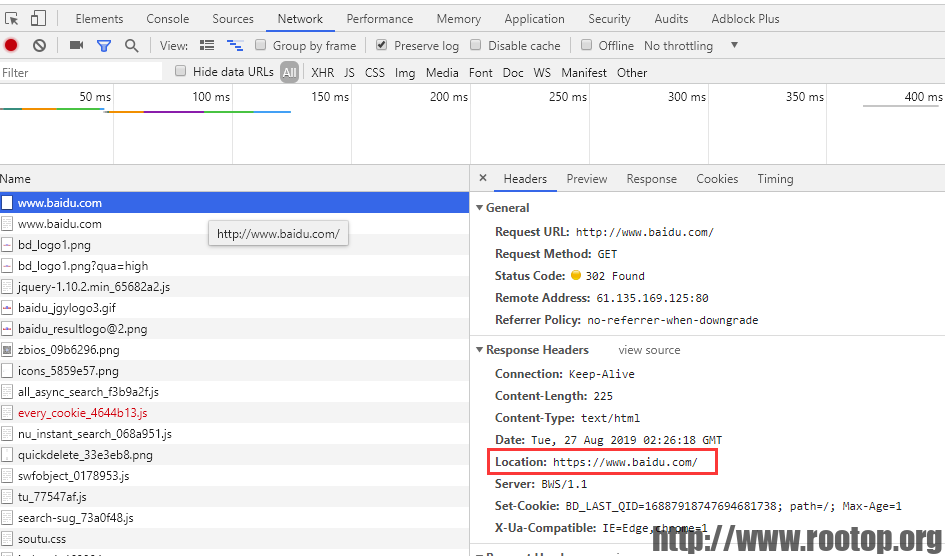Select the all_async_search_f3b9a2f.js request
Screen dimensions: 945x556
(x=234, y=392)
